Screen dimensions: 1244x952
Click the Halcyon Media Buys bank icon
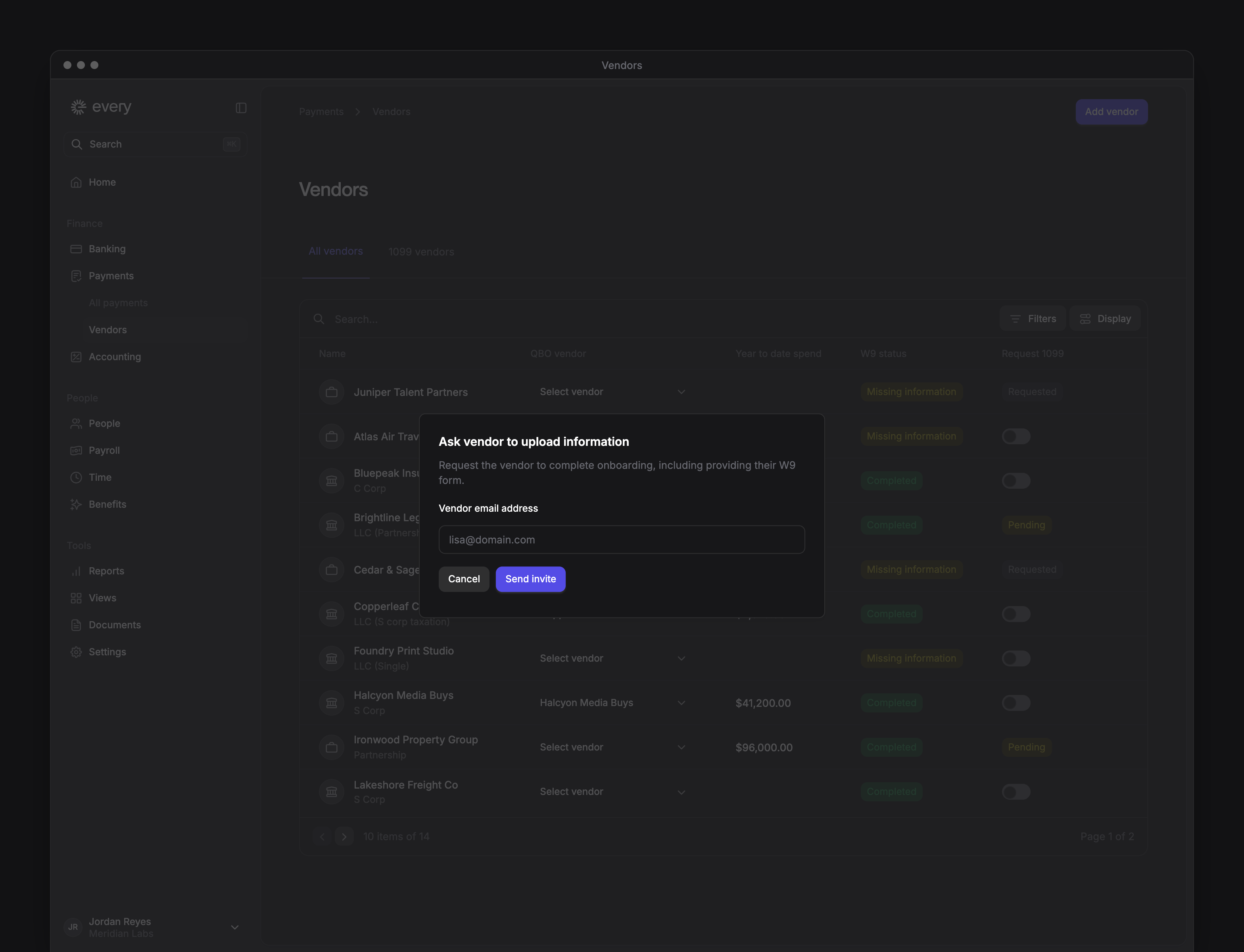(x=332, y=703)
